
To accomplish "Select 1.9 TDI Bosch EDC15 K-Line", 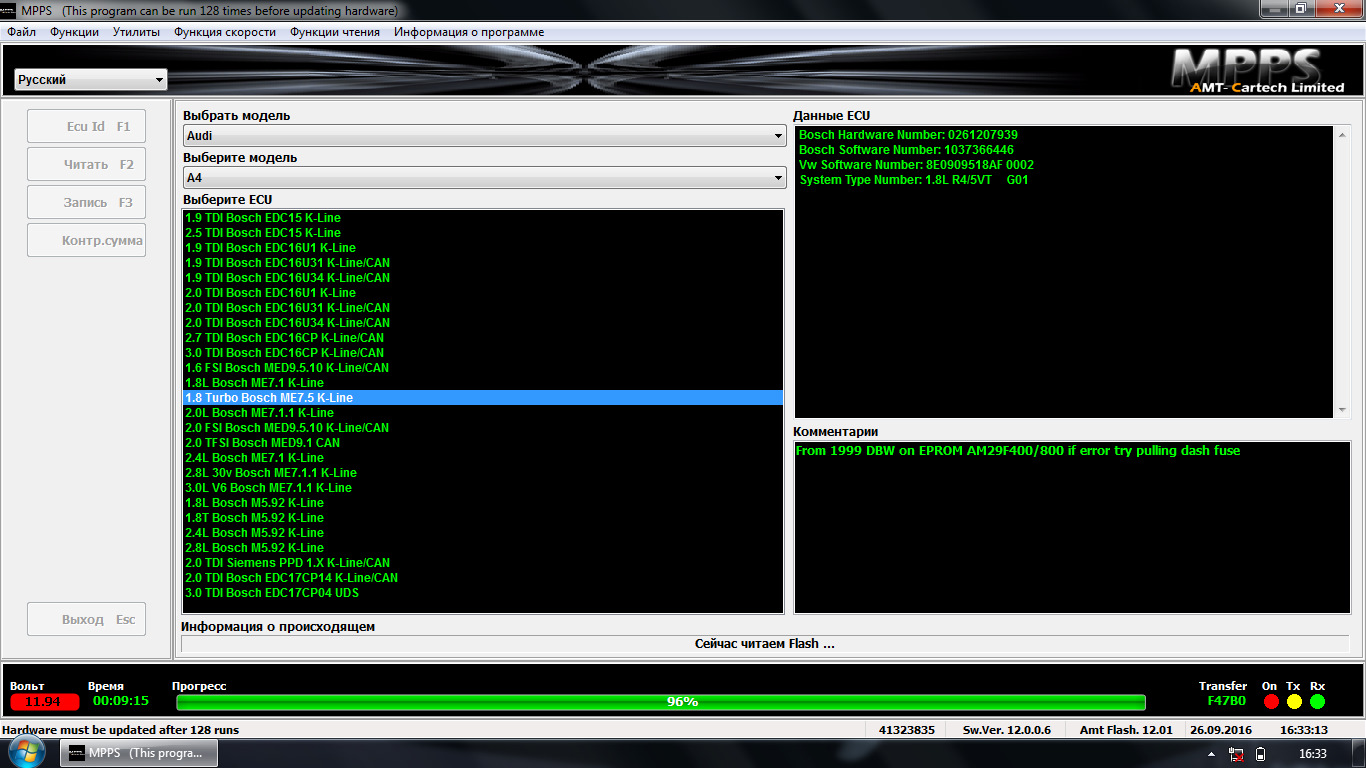I will coord(483,218).
